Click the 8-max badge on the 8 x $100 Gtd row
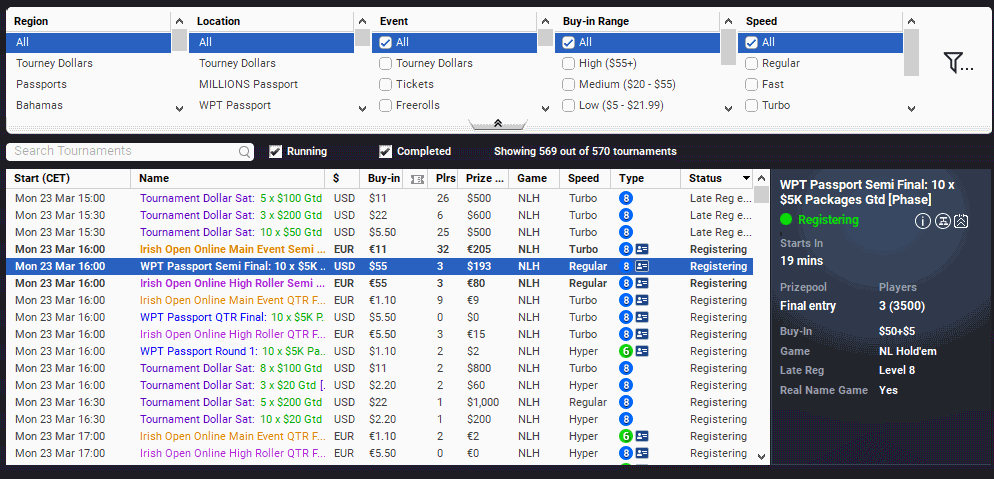Image resolution: width=994 pixels, height=479 pixels. pos(626,368)
